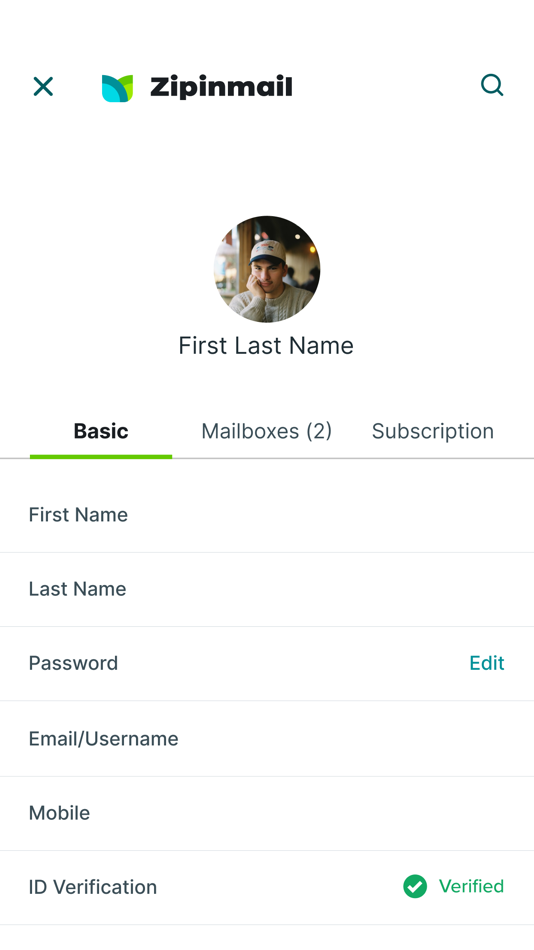The height and width of the screenshot is (950, 534).
Task: Edit the password via Edit link
Action: tap(487, 663)
